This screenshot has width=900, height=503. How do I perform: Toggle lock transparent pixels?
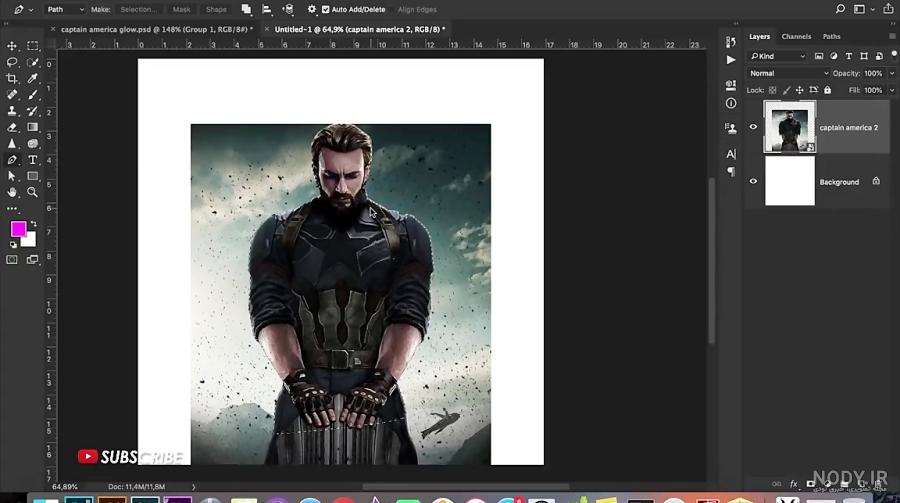coord(773,90)
